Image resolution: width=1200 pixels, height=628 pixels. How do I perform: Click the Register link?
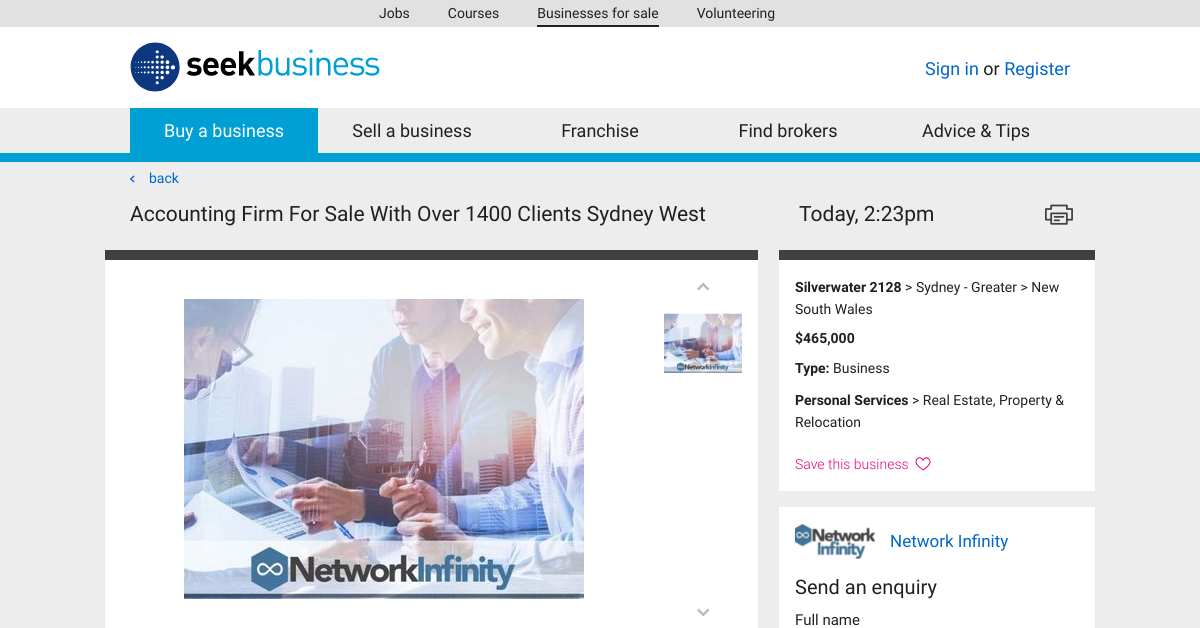click(x=1037, y=68)
